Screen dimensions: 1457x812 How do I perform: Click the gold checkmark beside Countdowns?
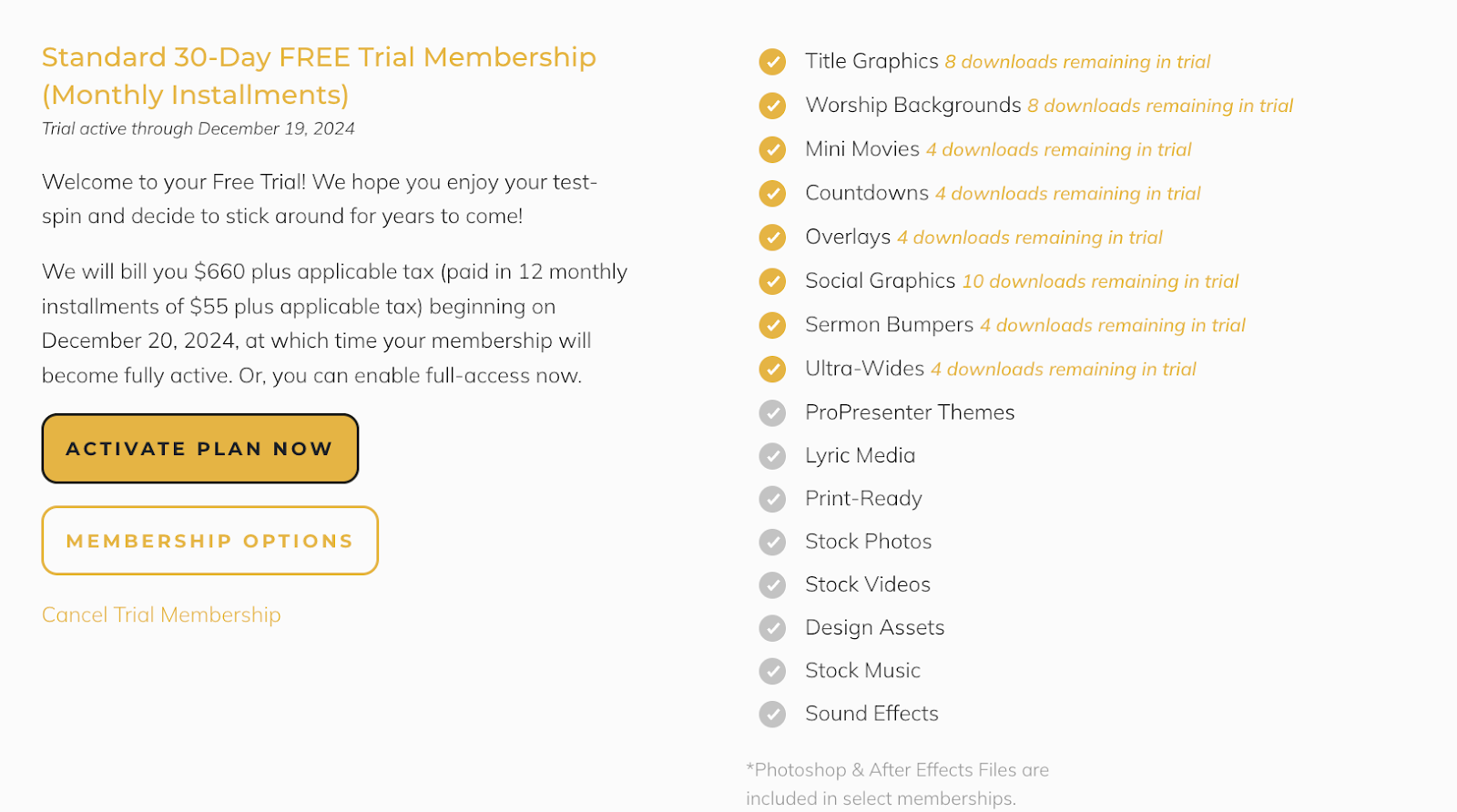coord(772,193)
